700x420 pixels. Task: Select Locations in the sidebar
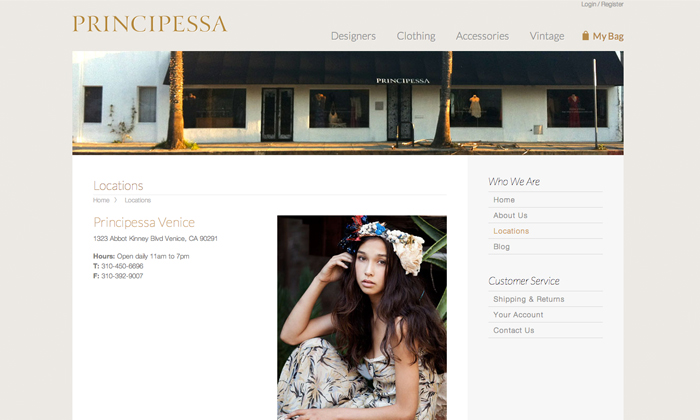pyautogui.click(x=511, y=231)
